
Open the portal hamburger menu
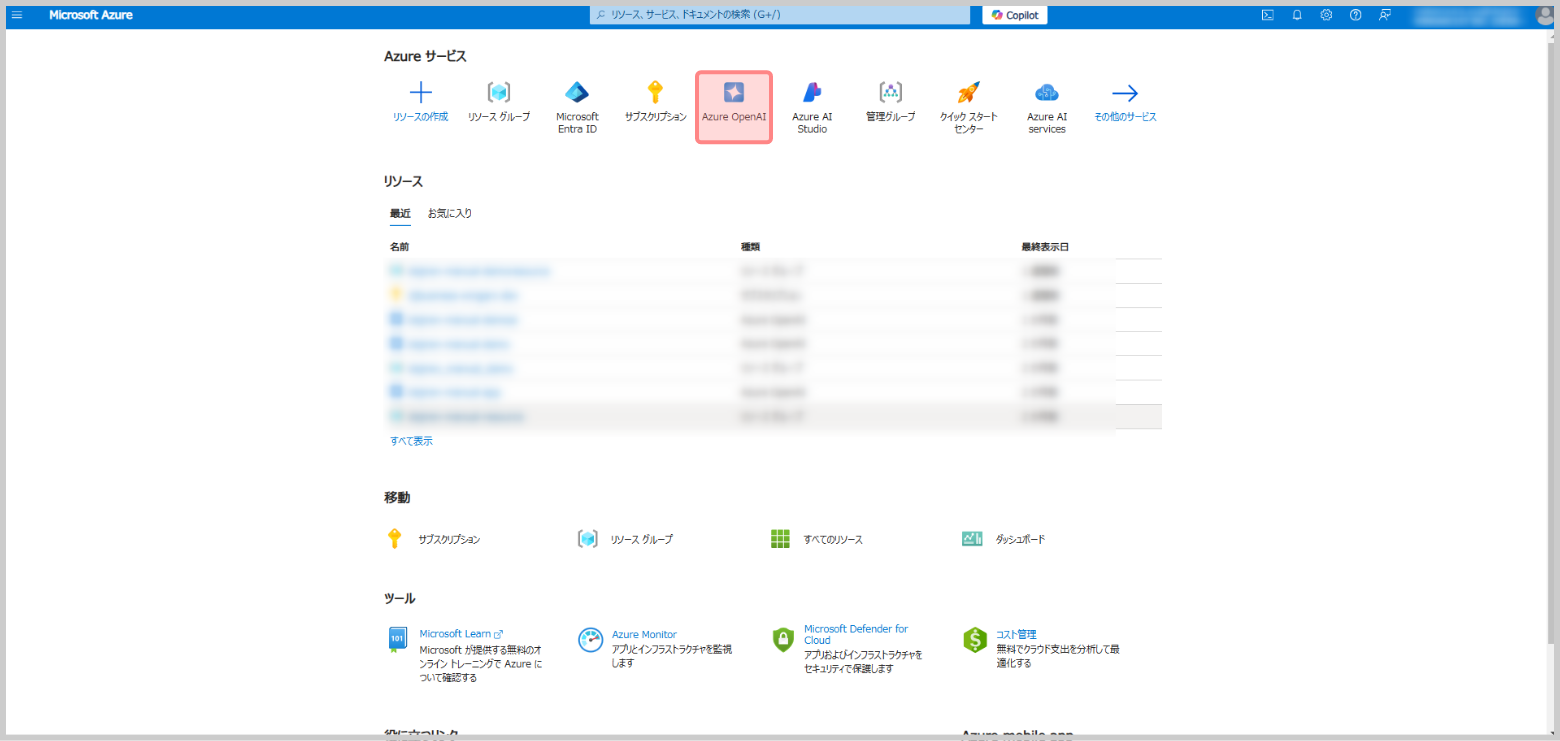click(17, 15)
